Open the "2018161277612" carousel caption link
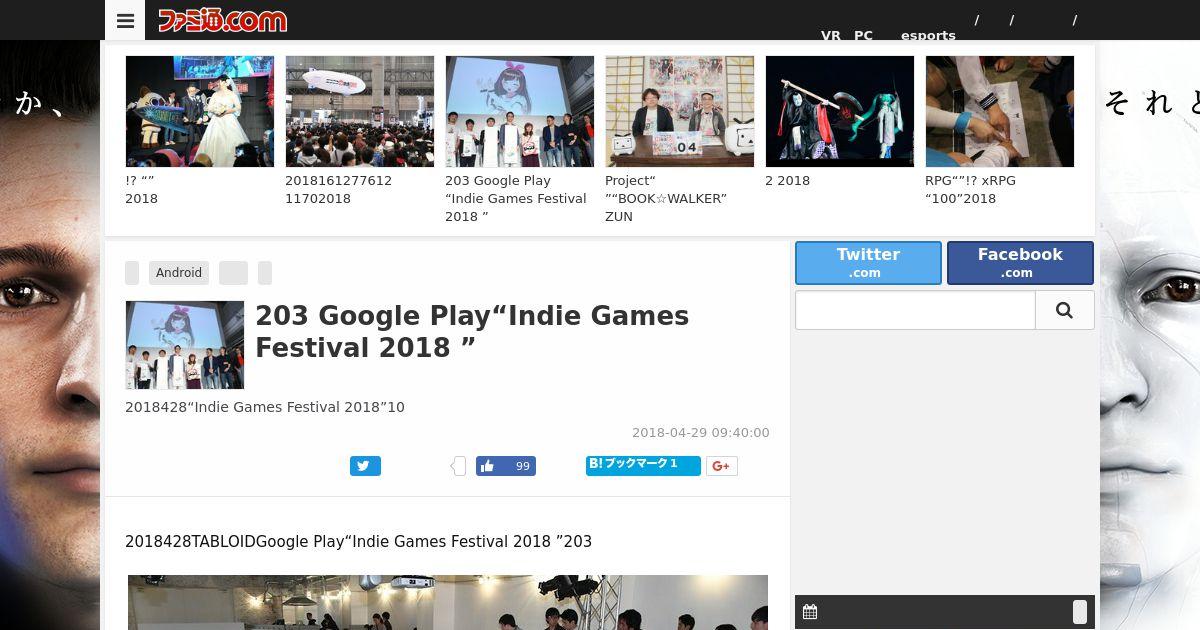Viewport: 1200px width, 630px height. pos(338,190)
